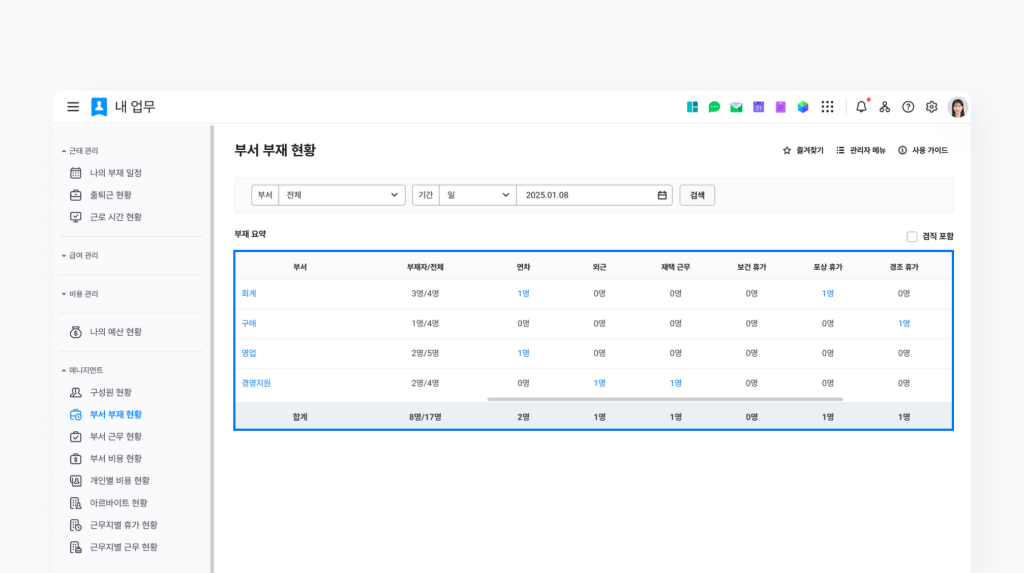
Task: Open the organization chart icon
Action: pos(885,106)
